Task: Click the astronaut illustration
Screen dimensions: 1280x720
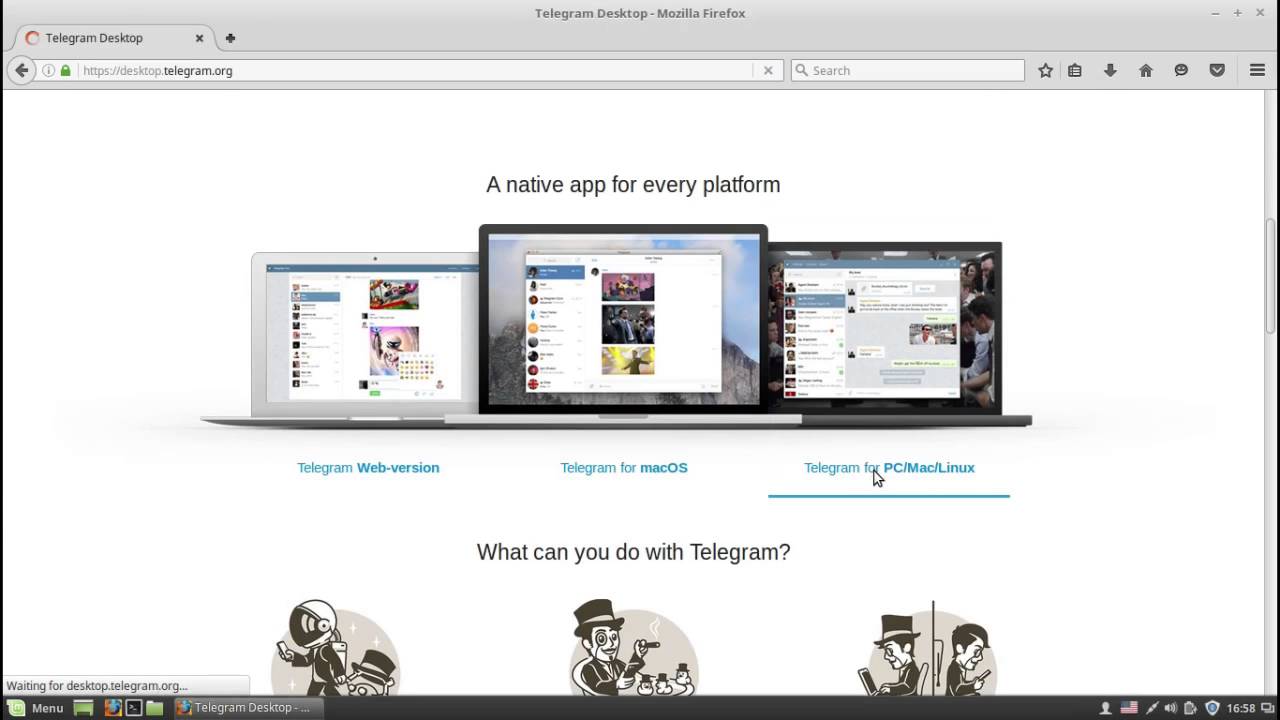Action: pos(336,647)
